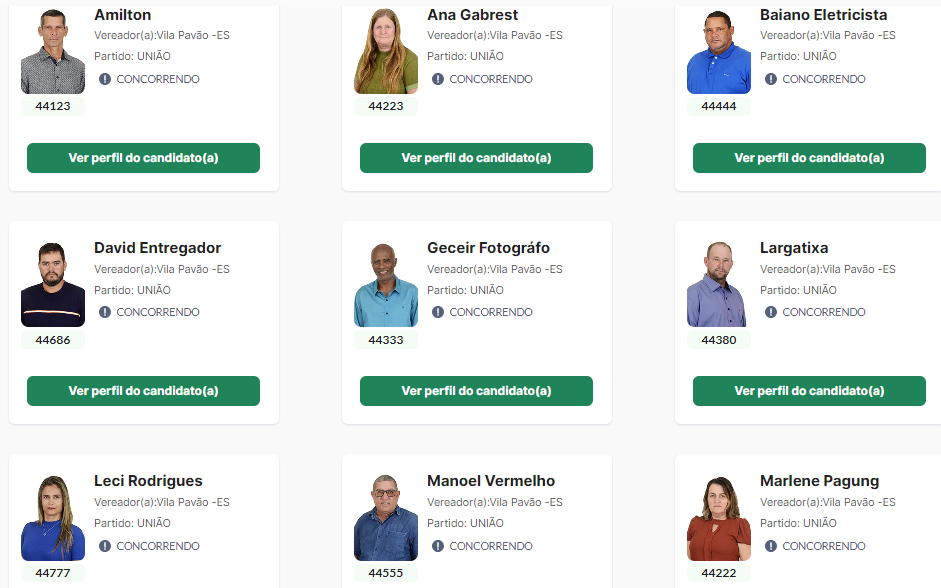
Task: Click Marlene Pagung's candidate photo
Action: coord(719,517)
